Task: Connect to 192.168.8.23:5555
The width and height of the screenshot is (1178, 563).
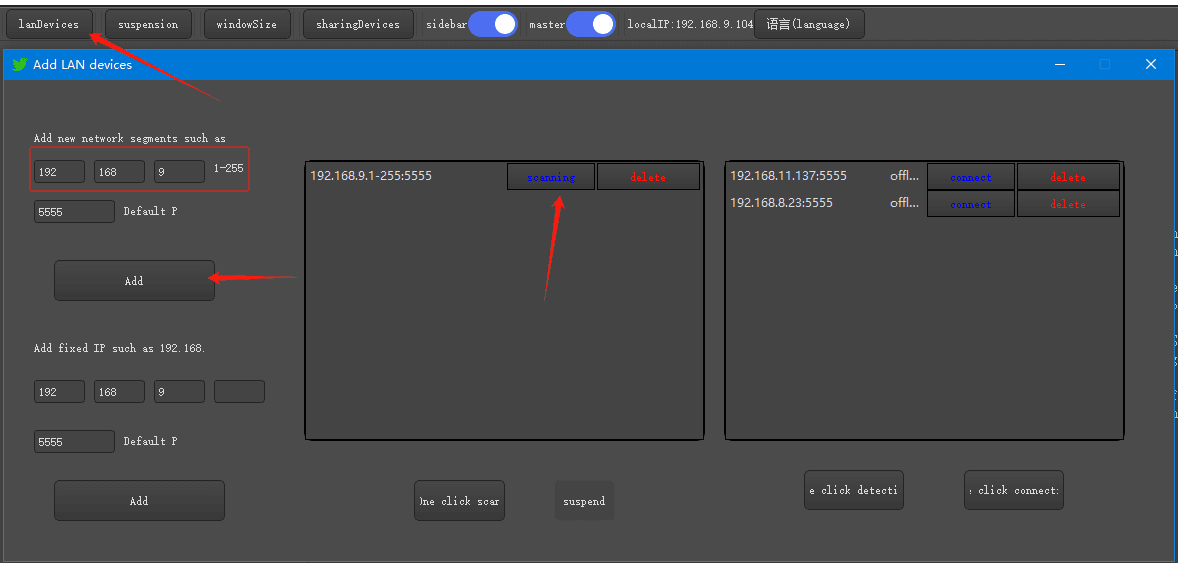Action: 971,204
